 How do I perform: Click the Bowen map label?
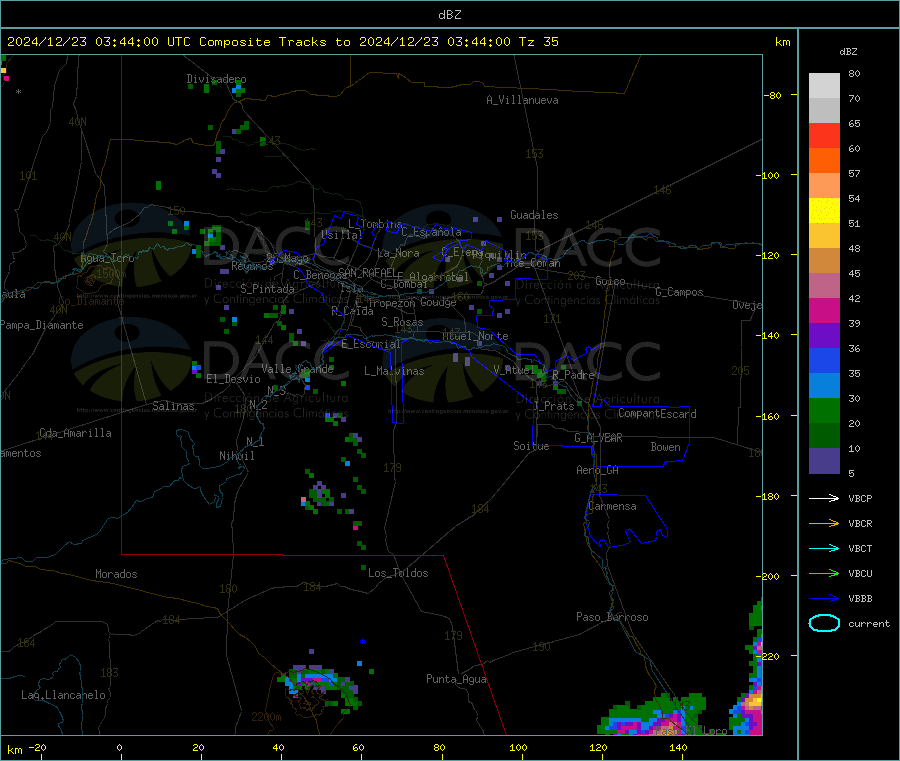pyautogui.click(x=665, y=447)
